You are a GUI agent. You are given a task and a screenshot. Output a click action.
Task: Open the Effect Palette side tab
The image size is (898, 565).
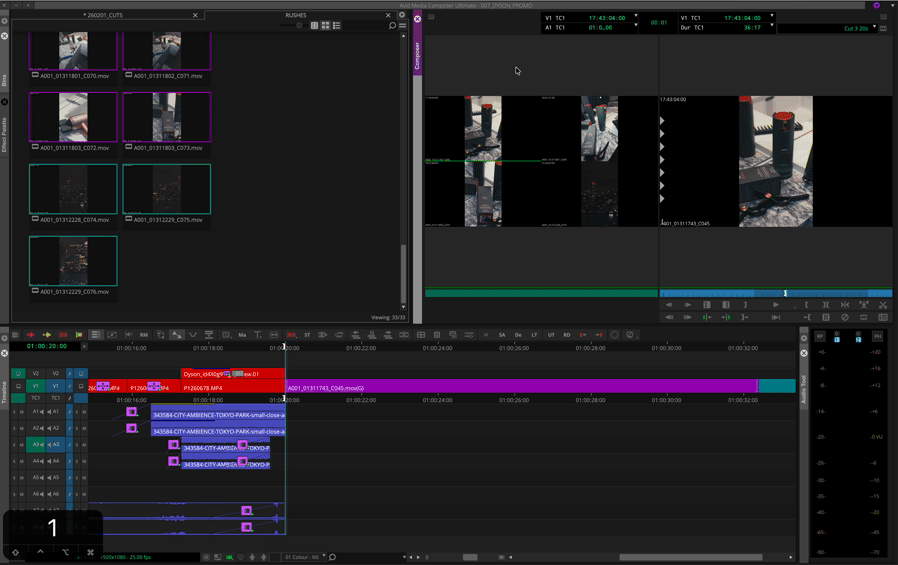click(x=4, y=135)
